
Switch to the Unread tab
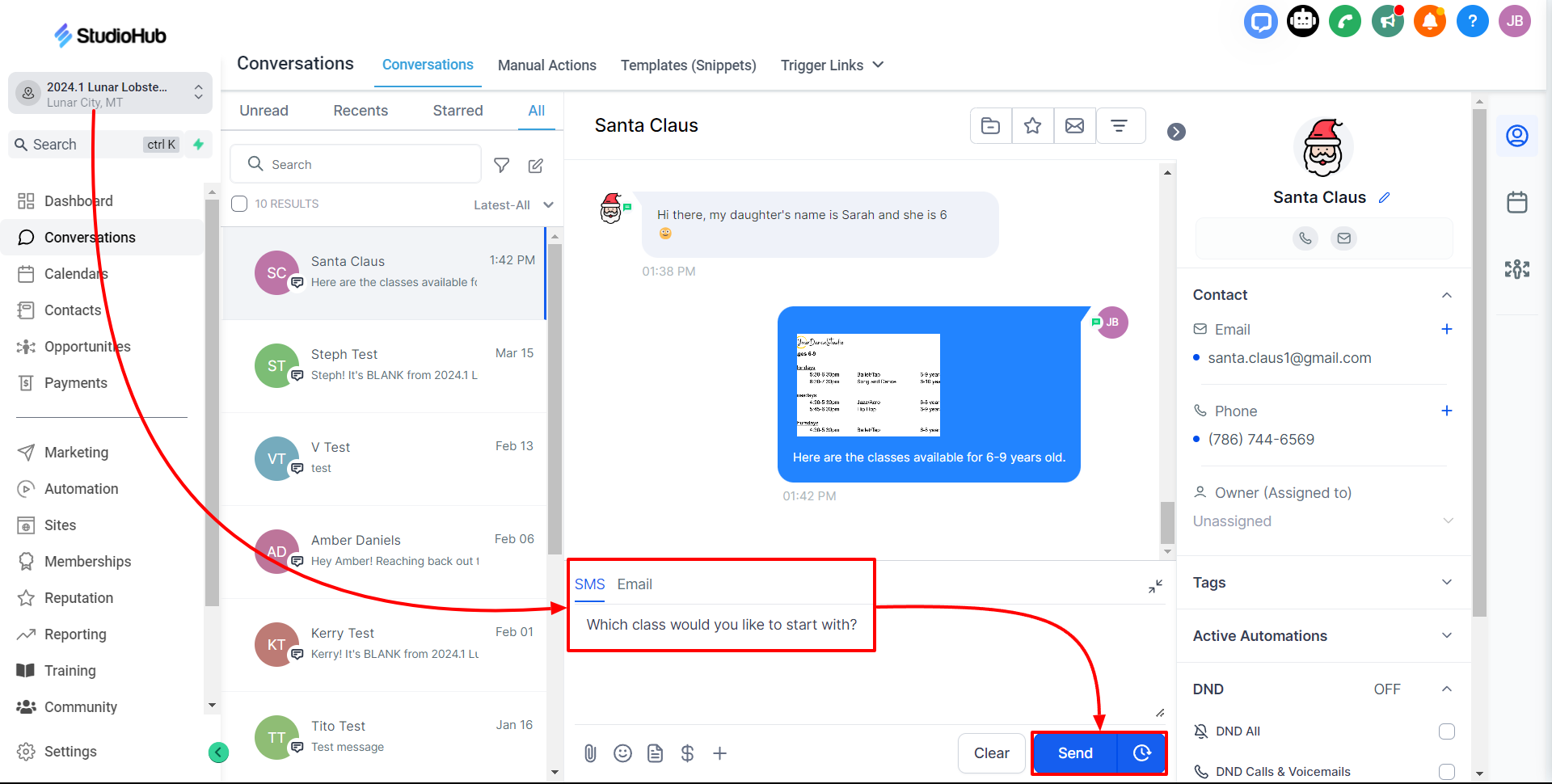click(x=264, y=111)
